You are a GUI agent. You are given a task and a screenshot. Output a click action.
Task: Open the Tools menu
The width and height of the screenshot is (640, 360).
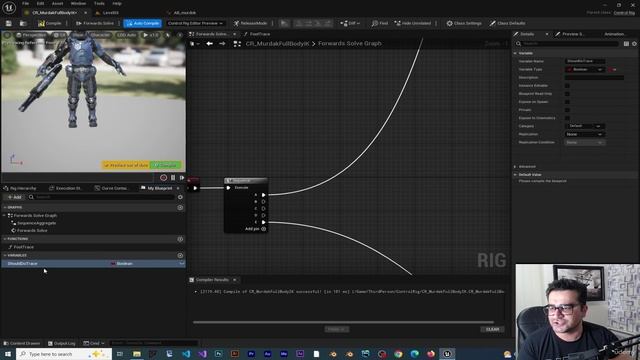[x=99, y=3]
